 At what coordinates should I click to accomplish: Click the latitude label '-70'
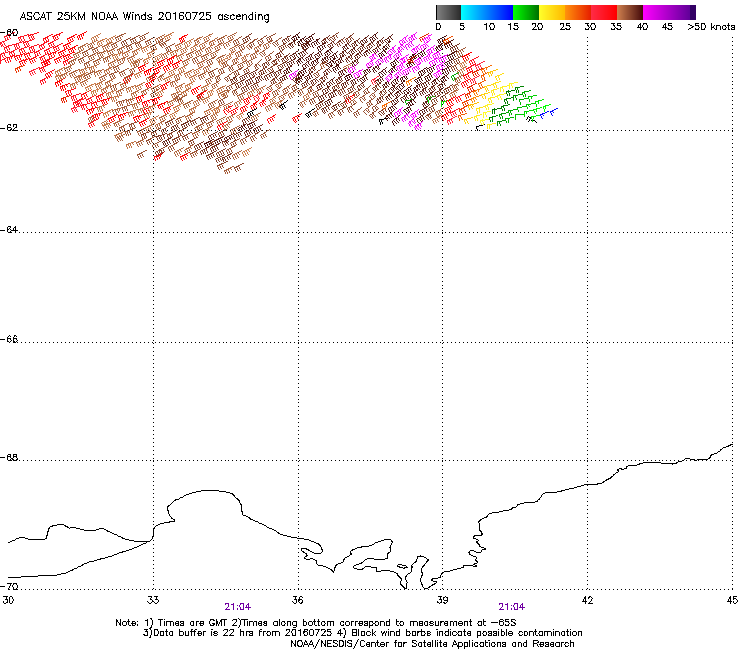point(9,586)
